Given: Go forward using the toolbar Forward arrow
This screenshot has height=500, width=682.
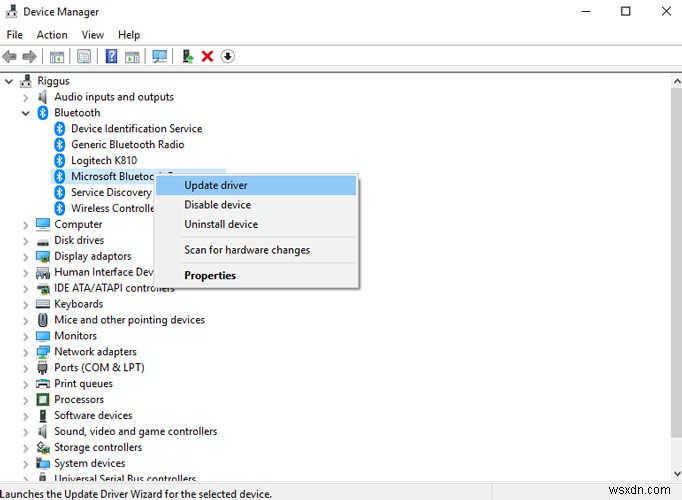Looking at the screenshot, I should click(29, 56).
